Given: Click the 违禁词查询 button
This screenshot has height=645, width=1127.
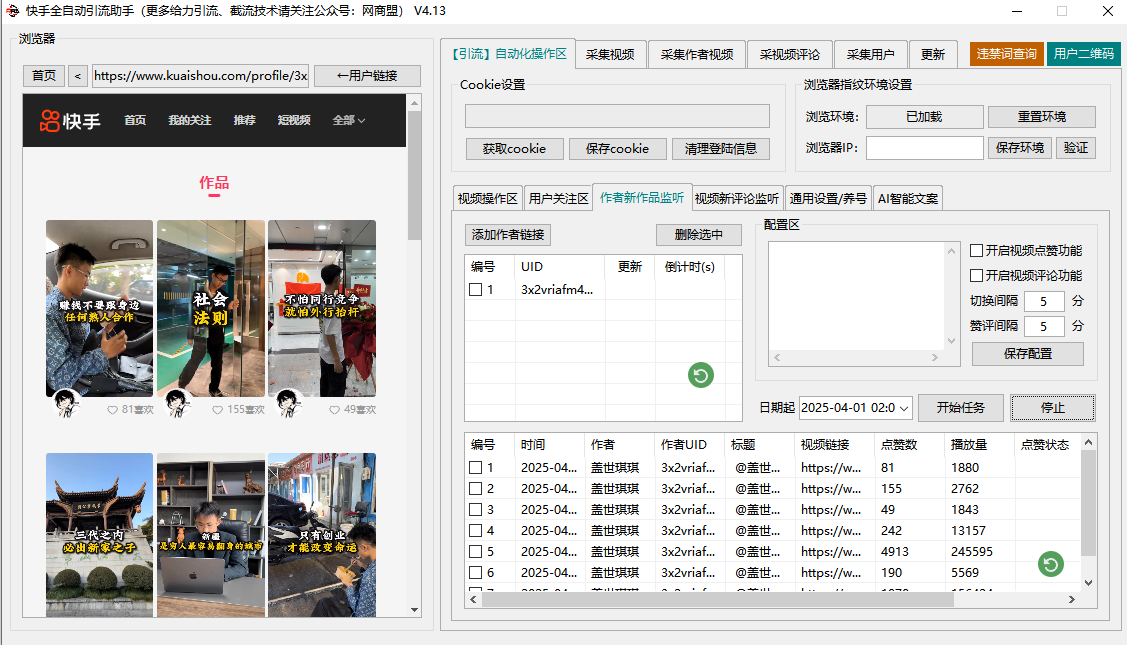Looking at the screenshot, I should pos(1006,54).
